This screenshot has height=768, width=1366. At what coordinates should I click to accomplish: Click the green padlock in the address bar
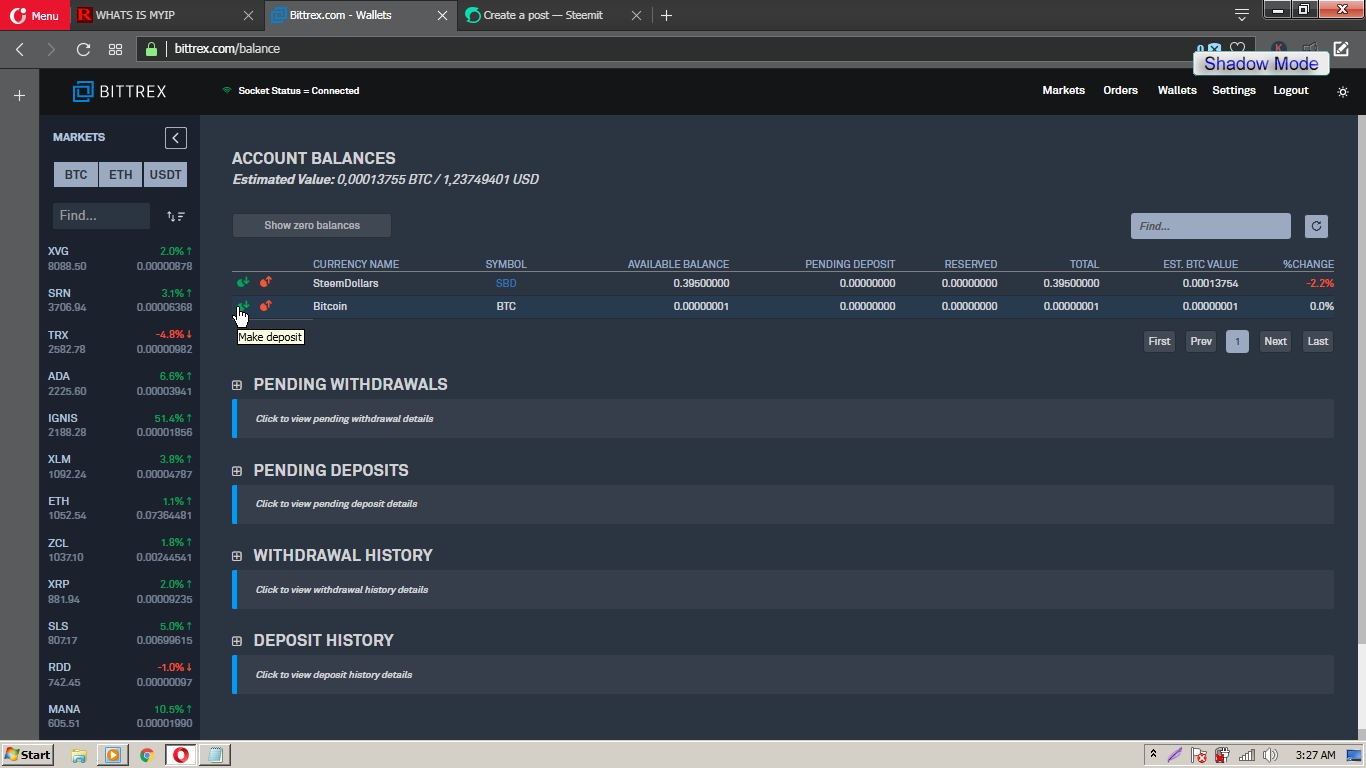pos(151,49)
